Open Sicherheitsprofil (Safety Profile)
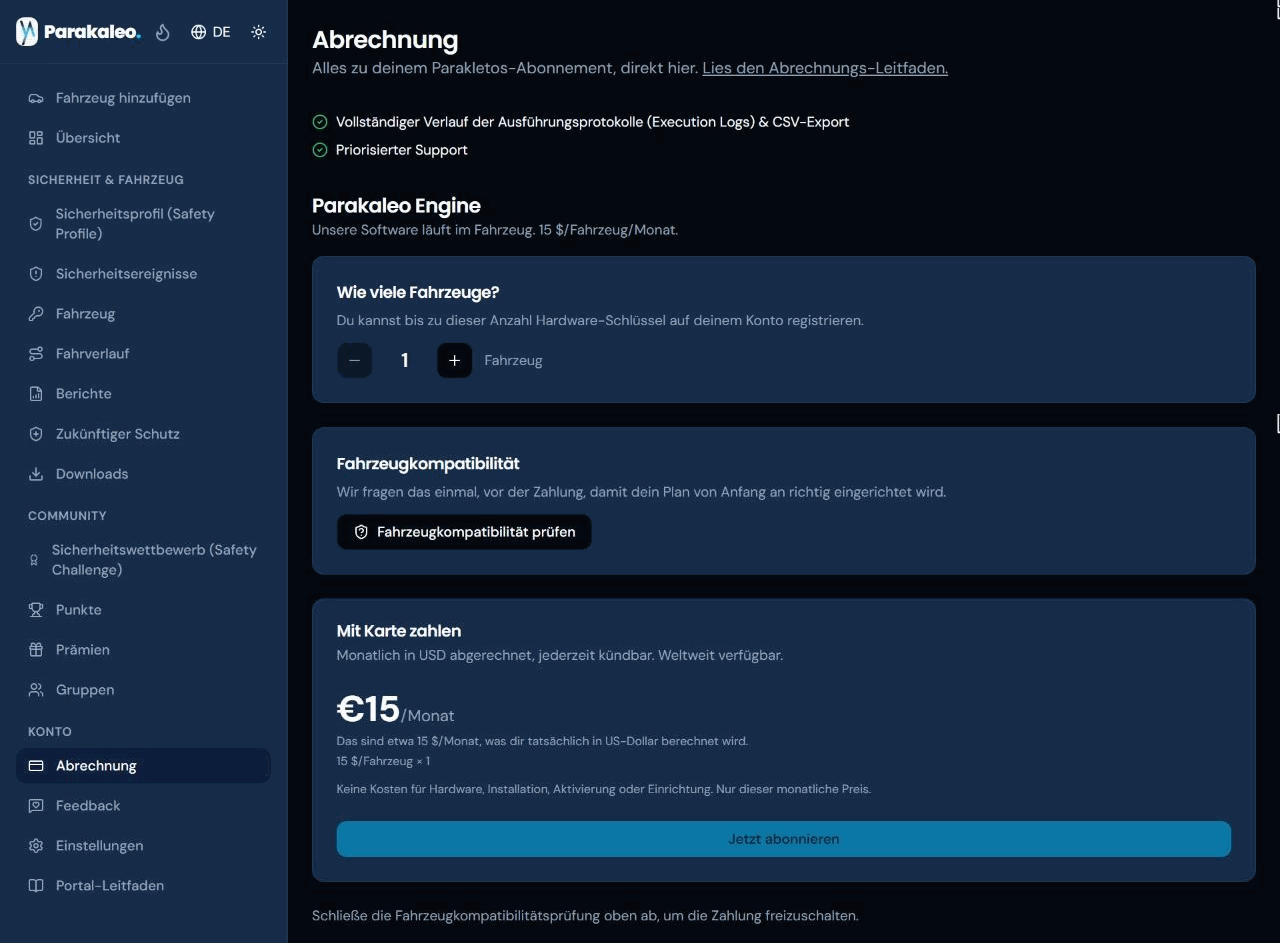This screenshot has height=943, width=1280. click(143, 224)
